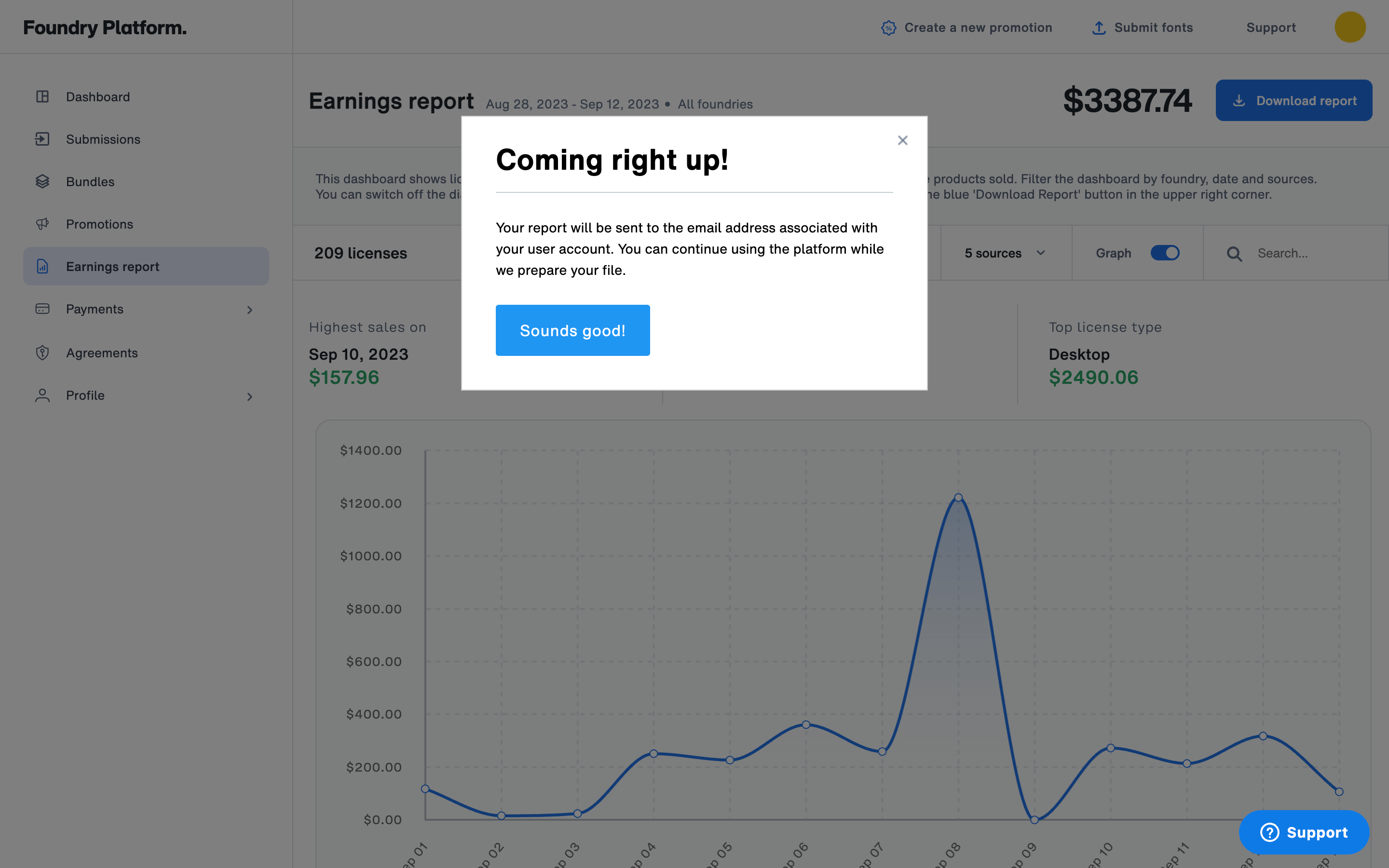The height and width of the screenshot is (868, 1389).
Task: Click the upload icon beside Submit fonts
Action: coord(1099,27)
